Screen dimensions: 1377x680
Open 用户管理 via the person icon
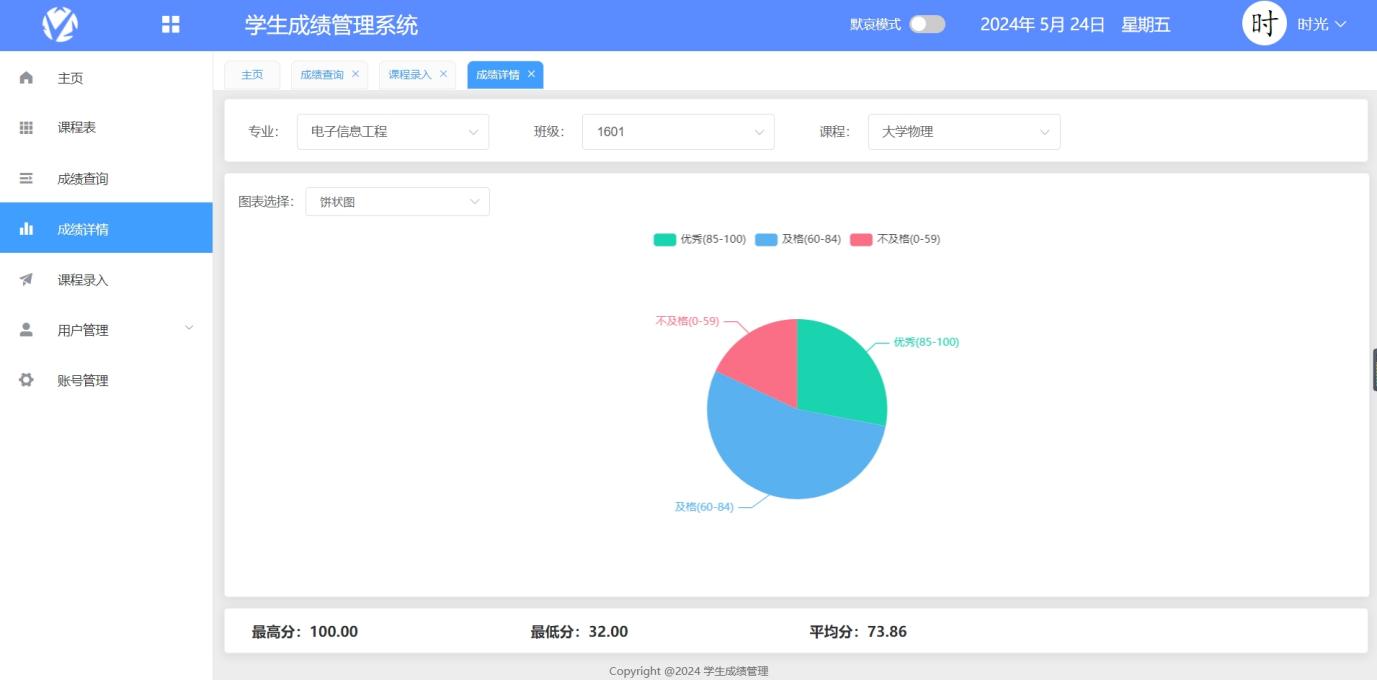pyautogui.click(x=25, y=329)
